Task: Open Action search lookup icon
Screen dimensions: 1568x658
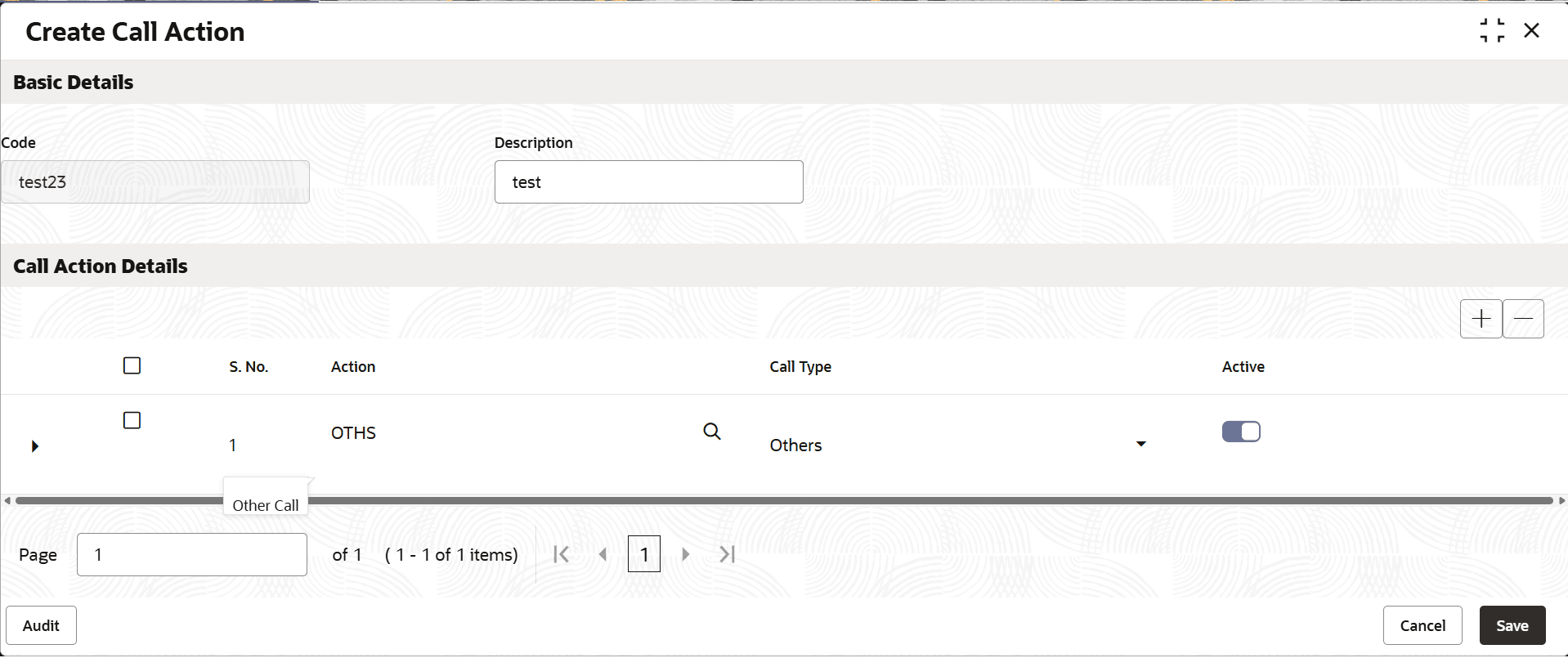Action: (712, 432)
